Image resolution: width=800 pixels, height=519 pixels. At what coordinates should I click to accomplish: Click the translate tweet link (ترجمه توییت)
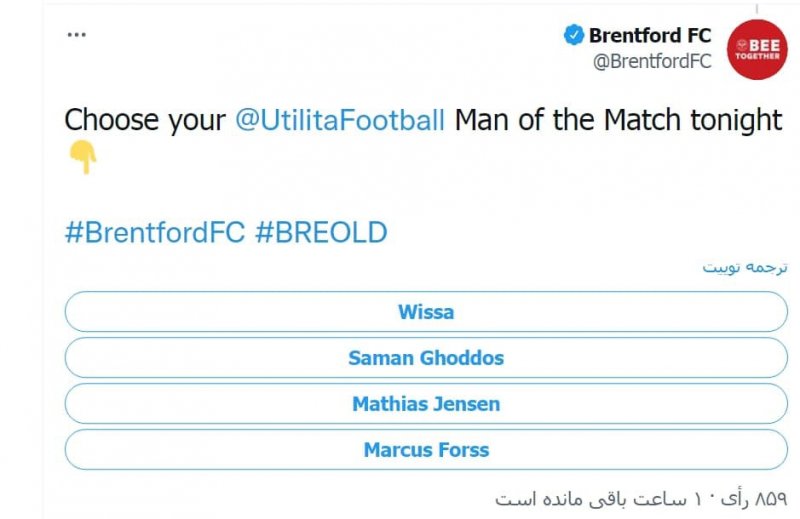pyautogui.click(x=744, y=267)
